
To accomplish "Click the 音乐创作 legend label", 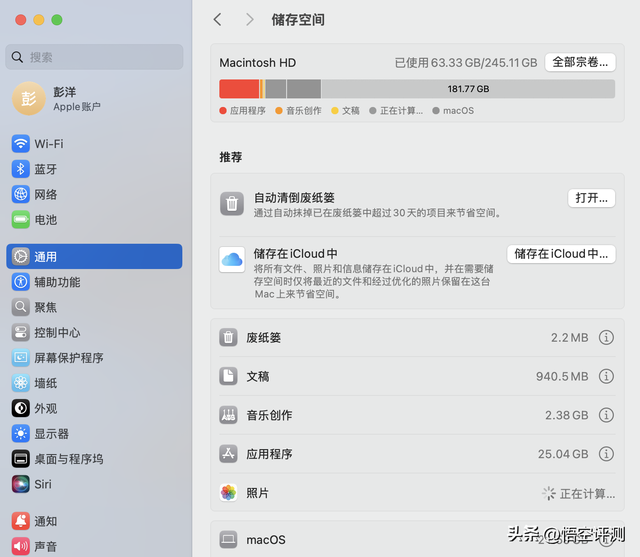I will click(x=304, y=111).
